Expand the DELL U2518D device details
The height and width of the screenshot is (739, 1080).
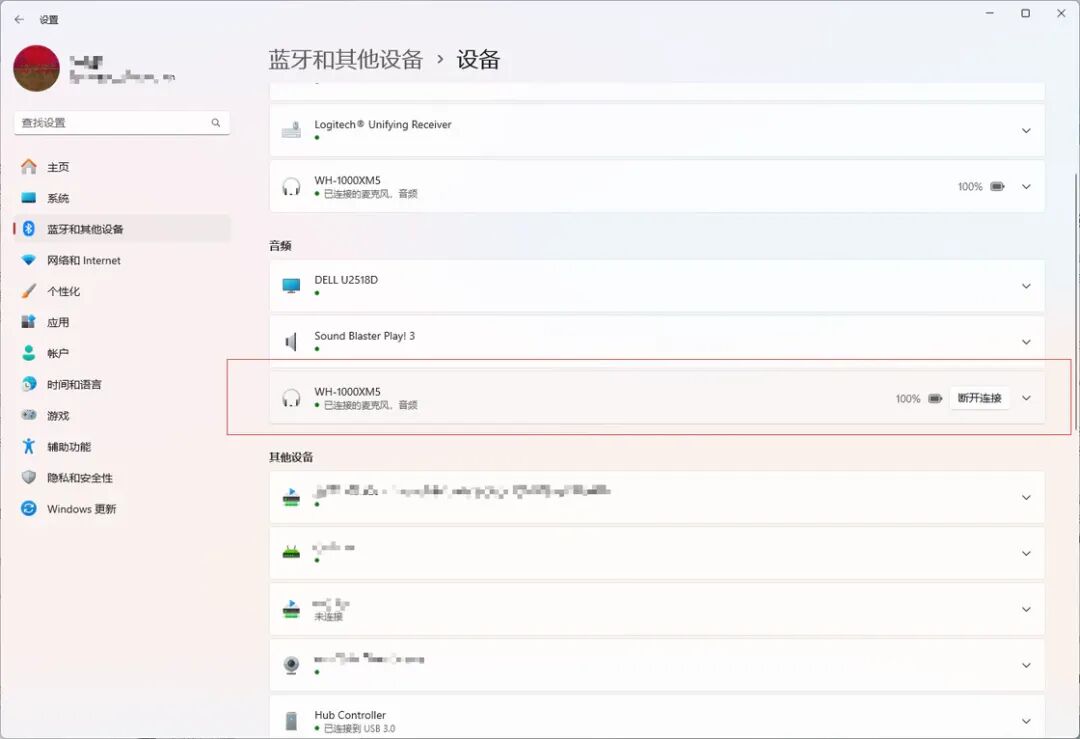click(1026, 286)
